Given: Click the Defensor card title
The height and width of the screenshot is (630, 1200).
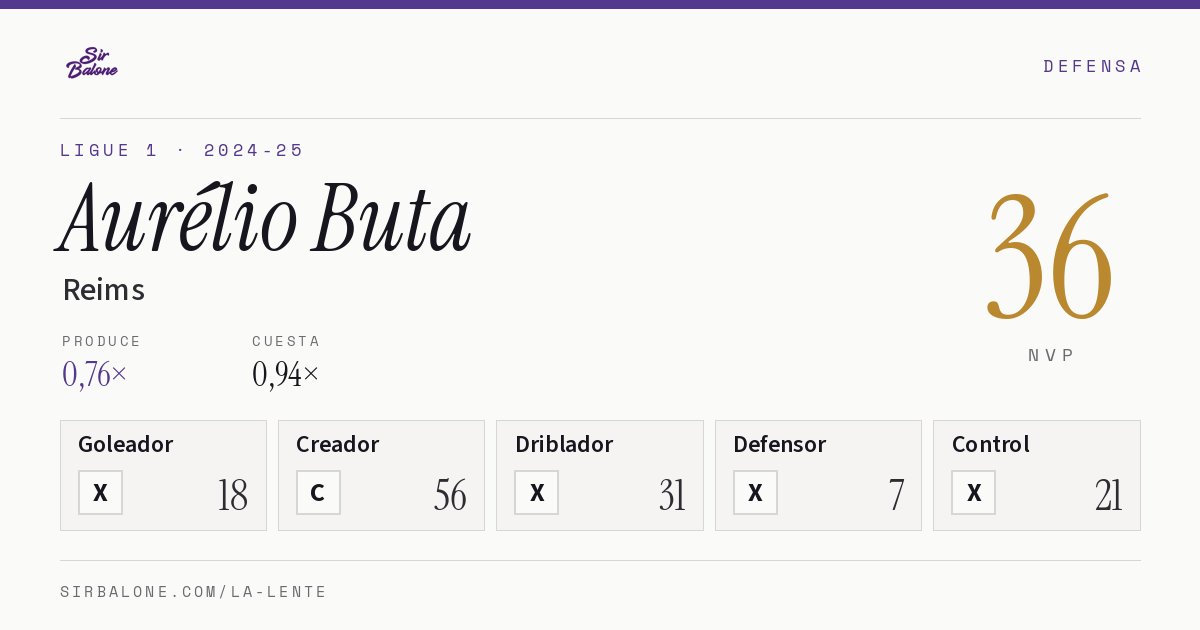Looking at the screenshot, I should (779, 444).
